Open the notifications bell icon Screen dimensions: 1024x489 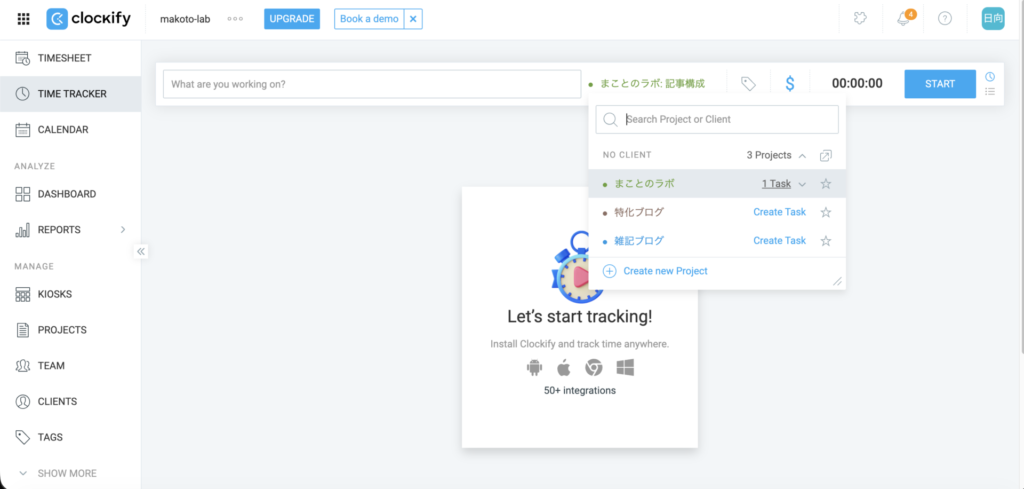[904, 19]
